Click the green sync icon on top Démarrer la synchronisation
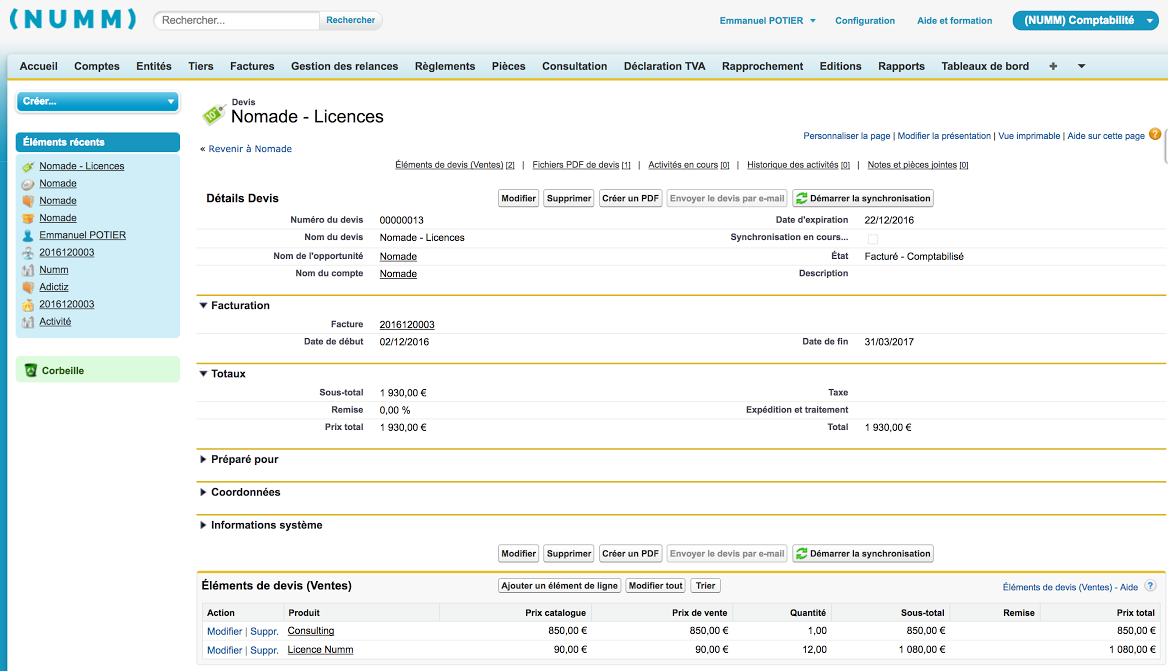1168x671 pixels. [801, 199]
